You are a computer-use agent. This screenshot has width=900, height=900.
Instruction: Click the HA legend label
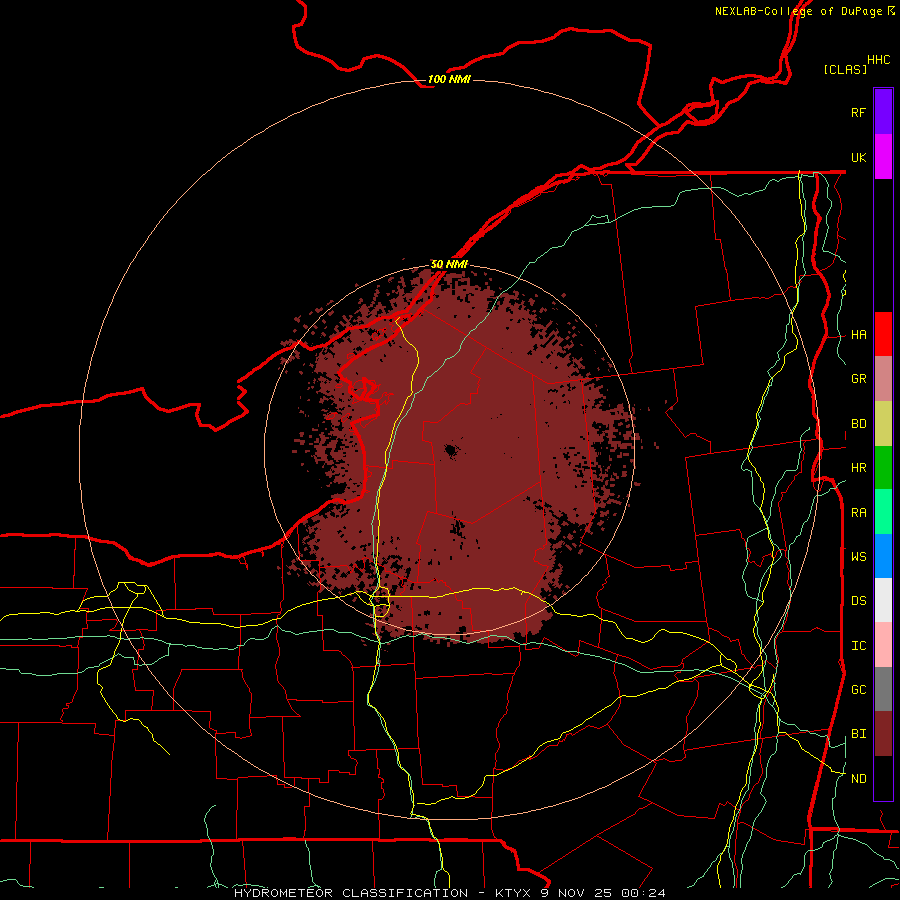pyautogui.click(x=858, y=335)
